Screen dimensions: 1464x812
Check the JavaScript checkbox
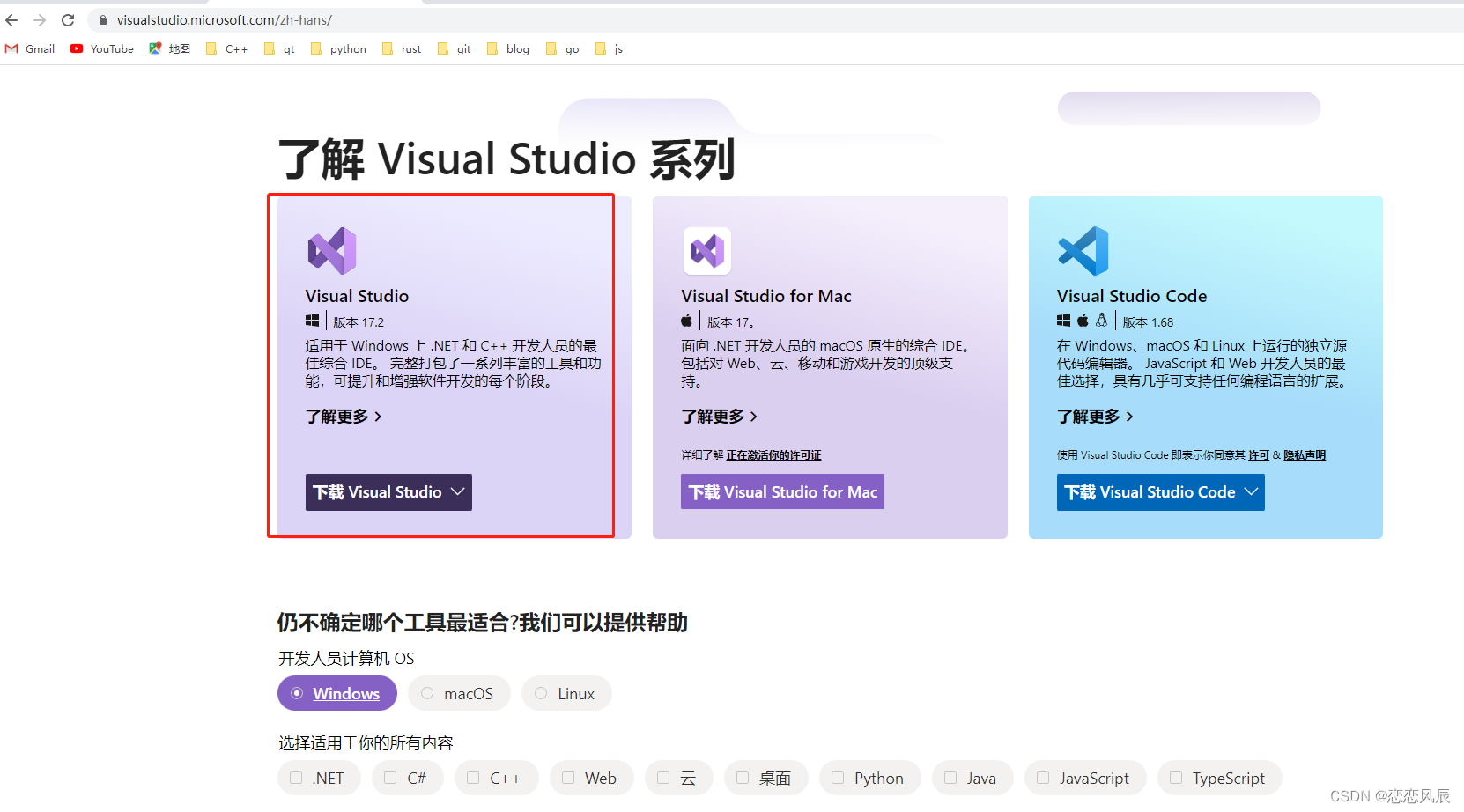coord(1043,778)
